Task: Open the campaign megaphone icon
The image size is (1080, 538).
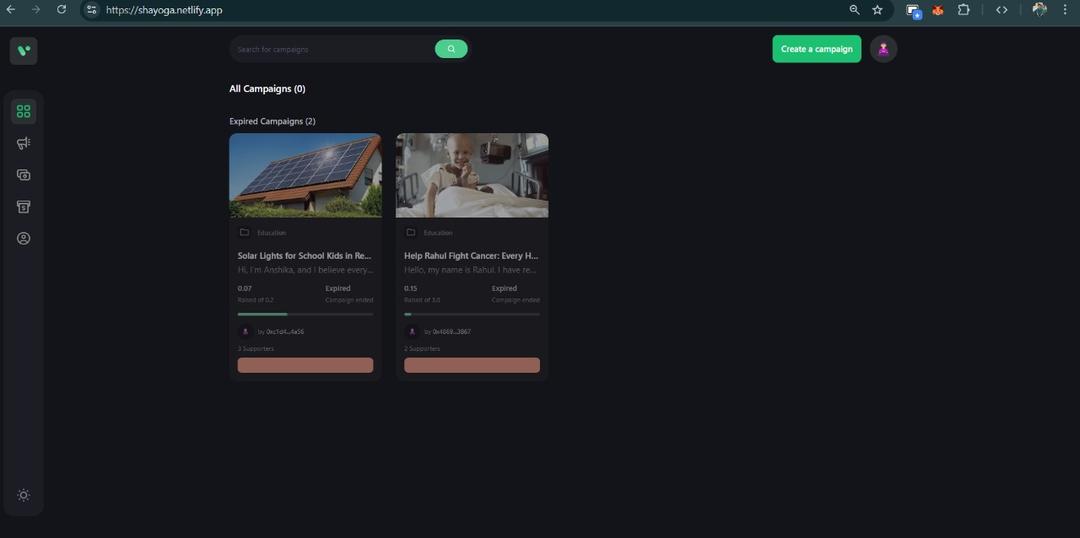Action: point(23,143)
